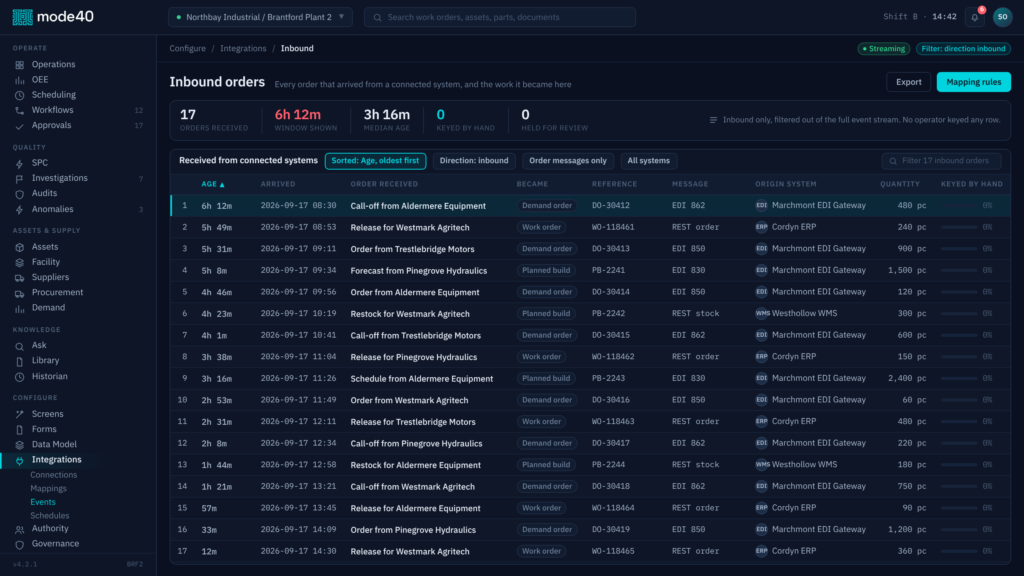The height and width of the screenshot is (576, 1024).
Task: Click the Assets cube sidebar icon
Action: (x=20, y=248)
